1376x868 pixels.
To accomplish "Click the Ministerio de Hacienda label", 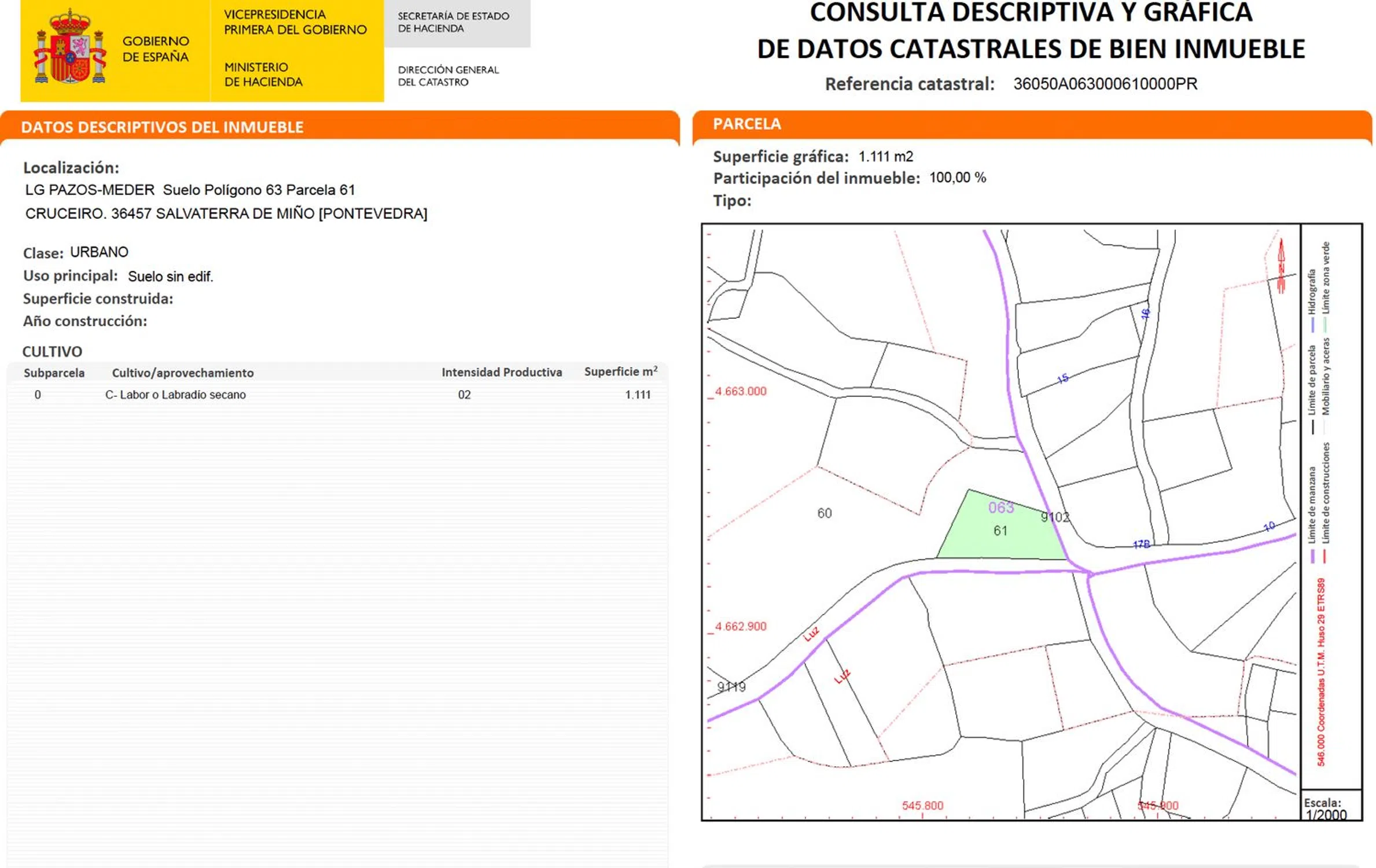I will [x=263, y=75].
